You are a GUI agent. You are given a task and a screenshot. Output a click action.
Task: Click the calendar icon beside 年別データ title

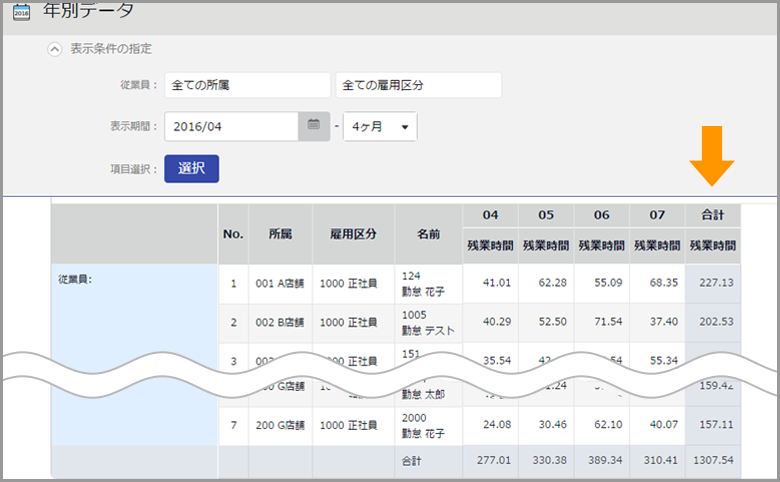coord(21,11)
